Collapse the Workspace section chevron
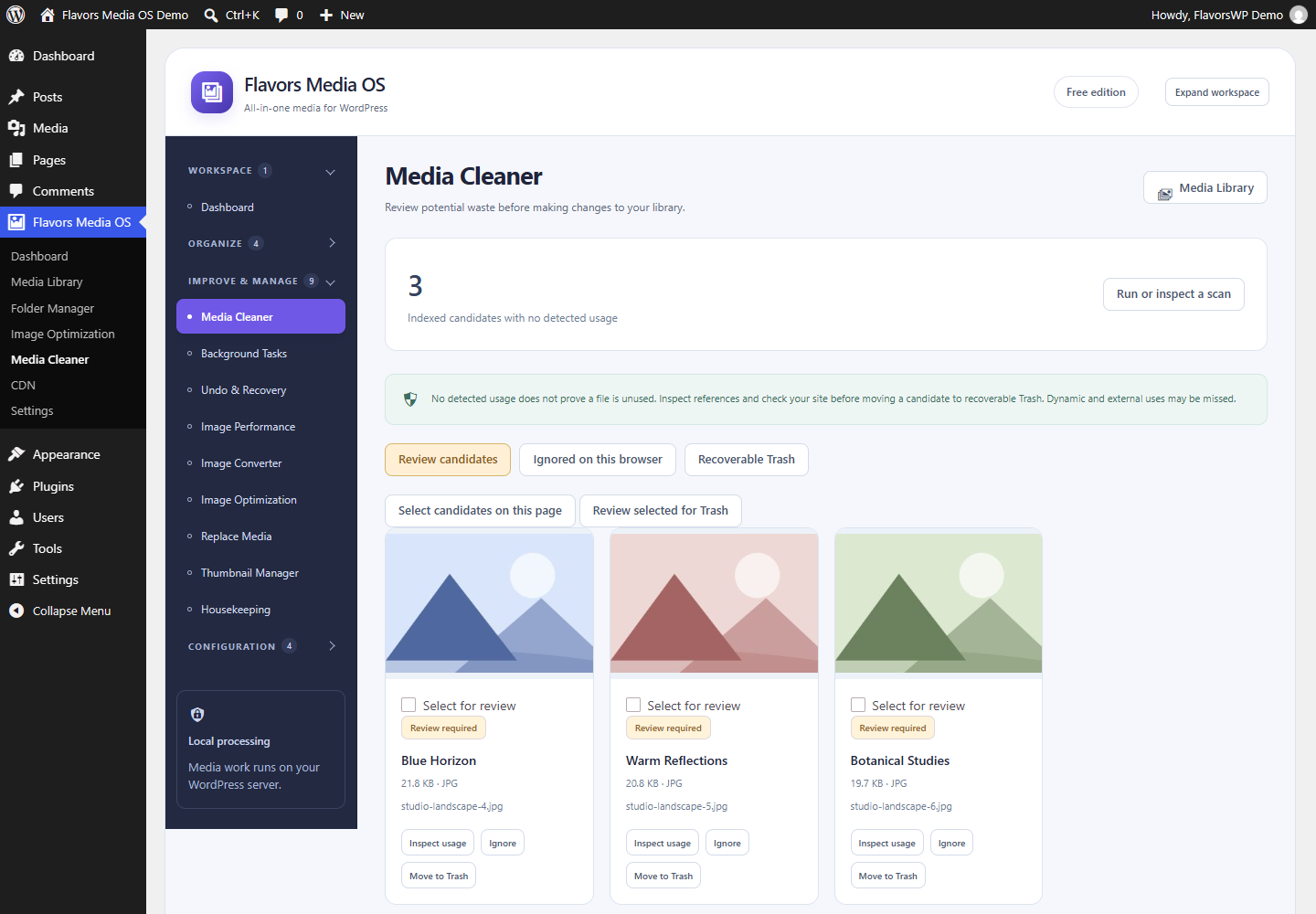The image size is (1316, 914). point(331,171)
